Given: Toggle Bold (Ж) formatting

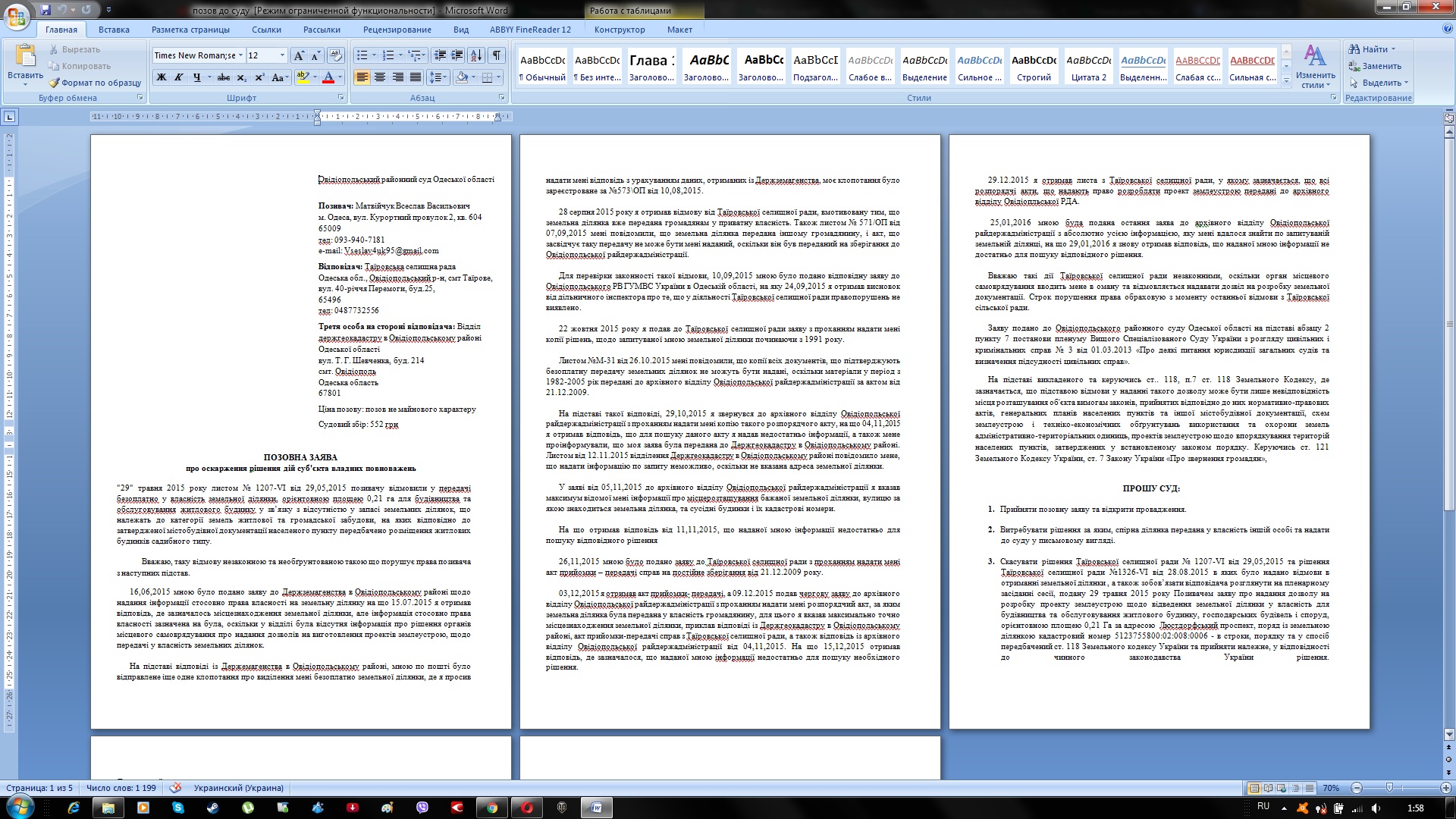Looking at the screenshot, I should (x=161, y=77).
